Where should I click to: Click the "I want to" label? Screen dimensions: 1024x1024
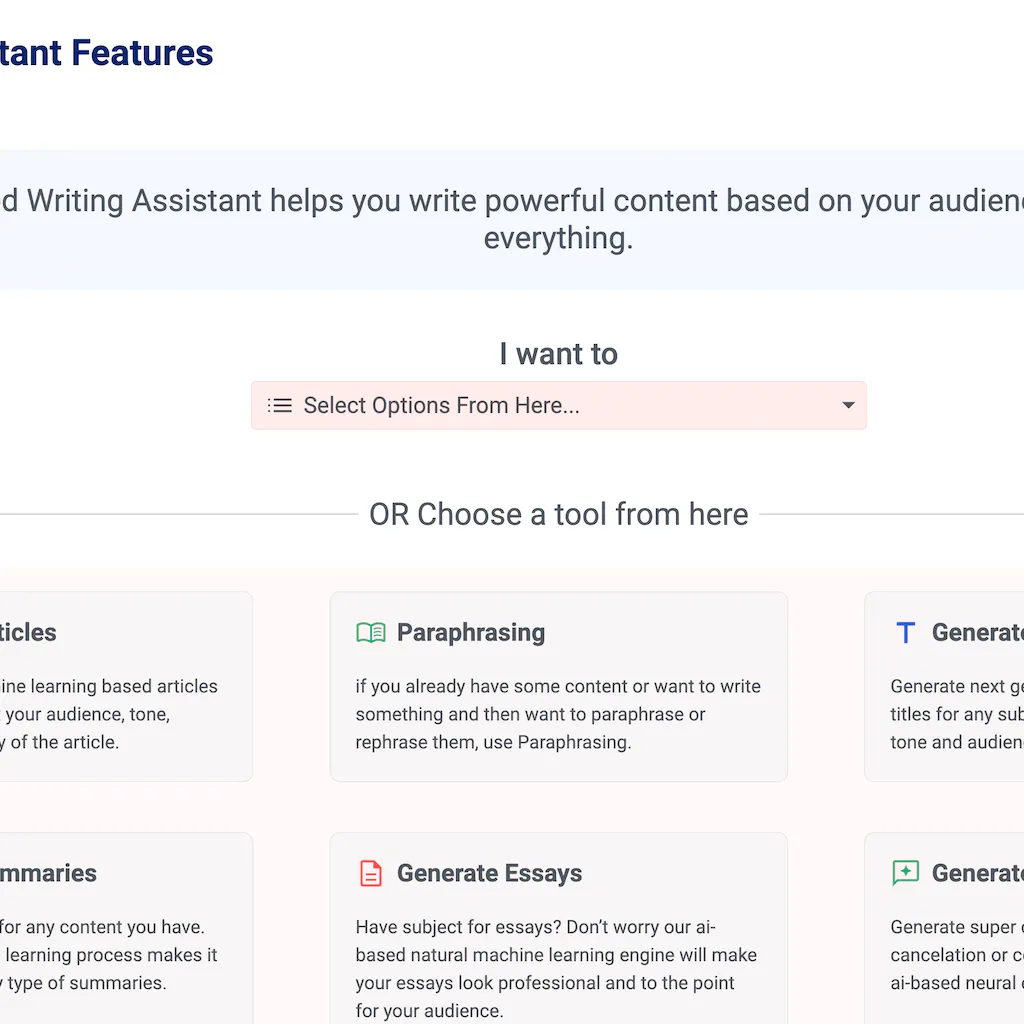(x=558, y=354)
